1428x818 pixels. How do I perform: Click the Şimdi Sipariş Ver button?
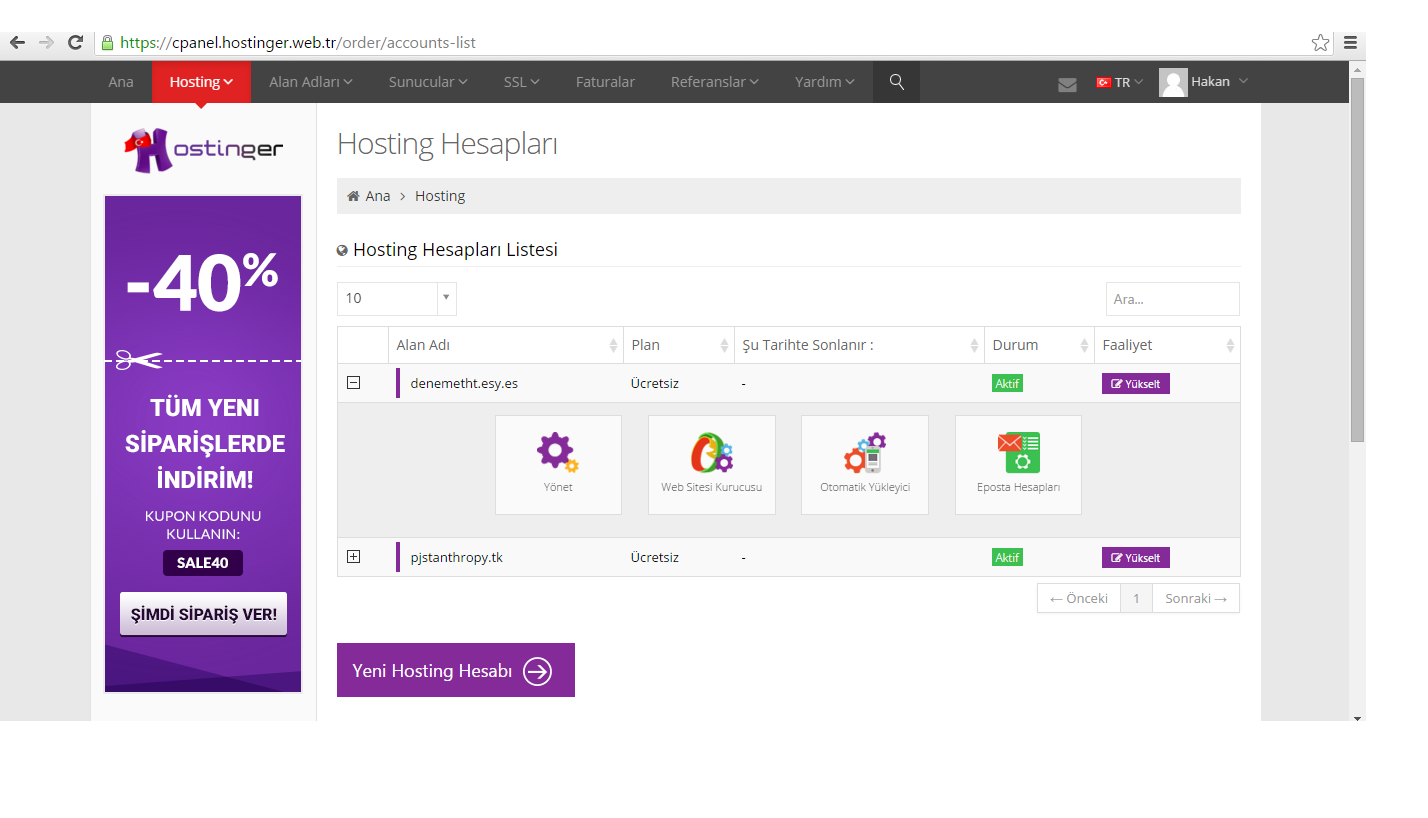(x=203, y=614)
